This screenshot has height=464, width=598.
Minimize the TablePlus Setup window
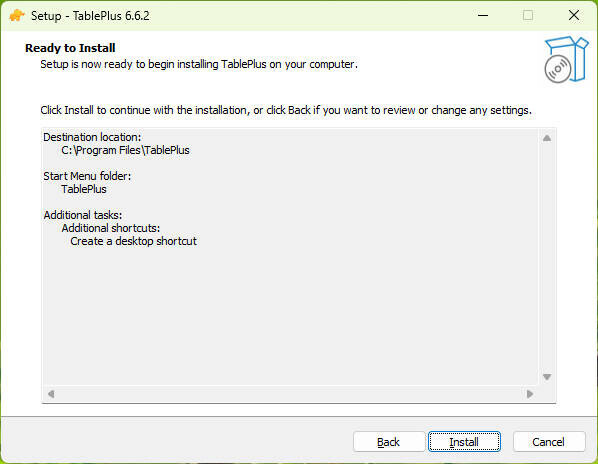(x=483, y=16)
